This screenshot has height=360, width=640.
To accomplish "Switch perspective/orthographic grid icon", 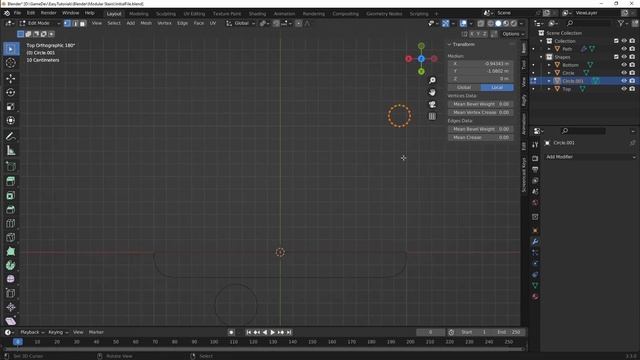I will tap(432, 116).
